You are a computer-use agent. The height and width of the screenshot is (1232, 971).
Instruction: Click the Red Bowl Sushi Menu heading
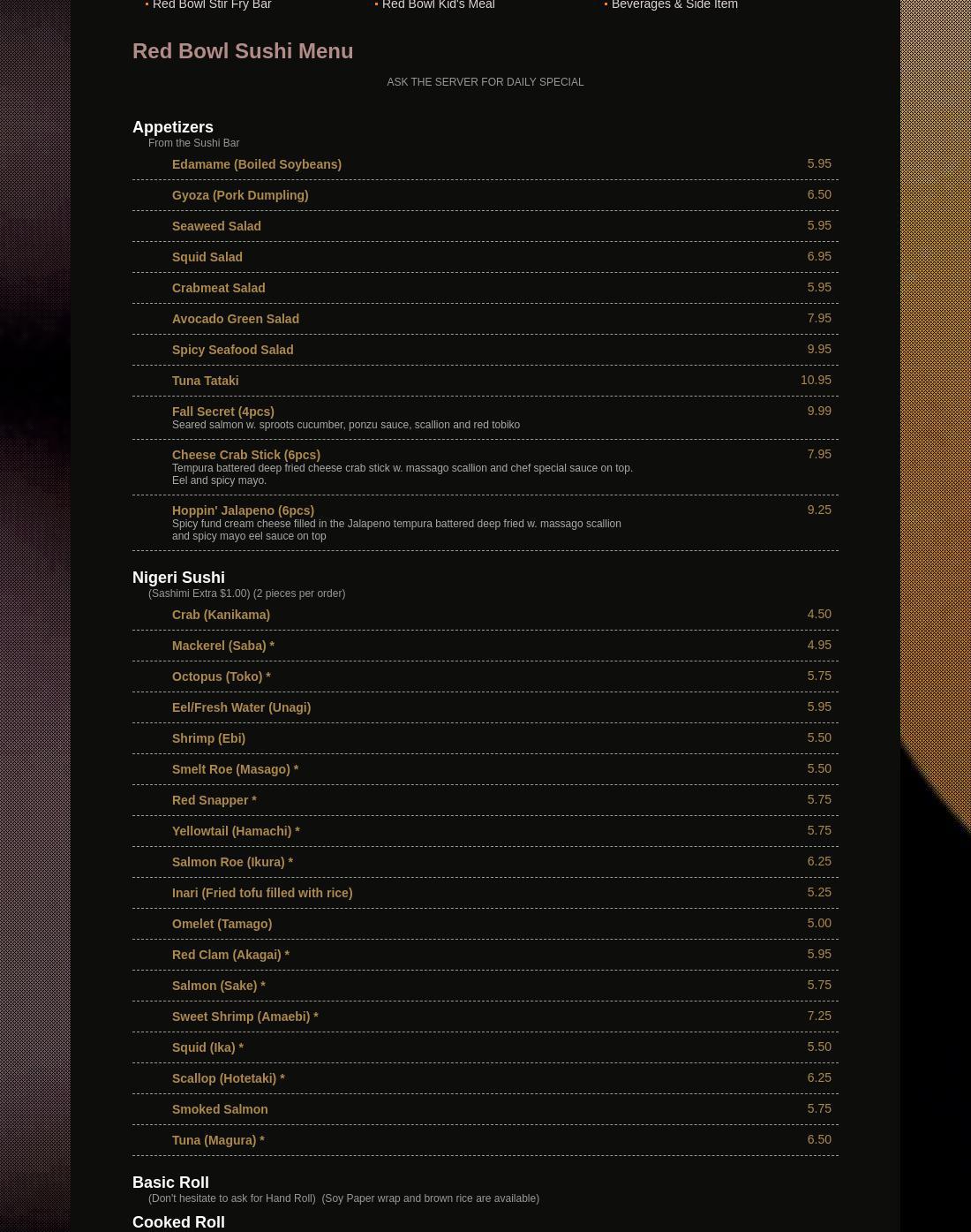pyautogui.click(x=243, y=51)
